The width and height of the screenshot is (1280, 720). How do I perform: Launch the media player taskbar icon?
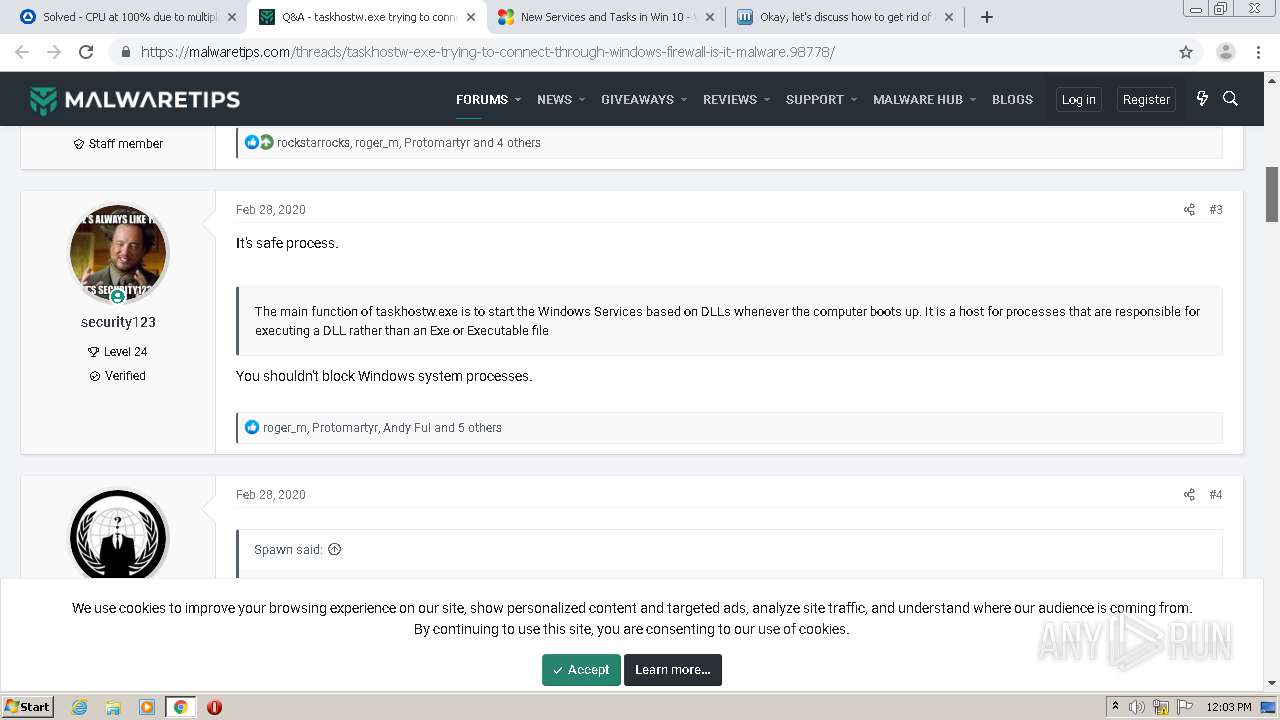147,707
